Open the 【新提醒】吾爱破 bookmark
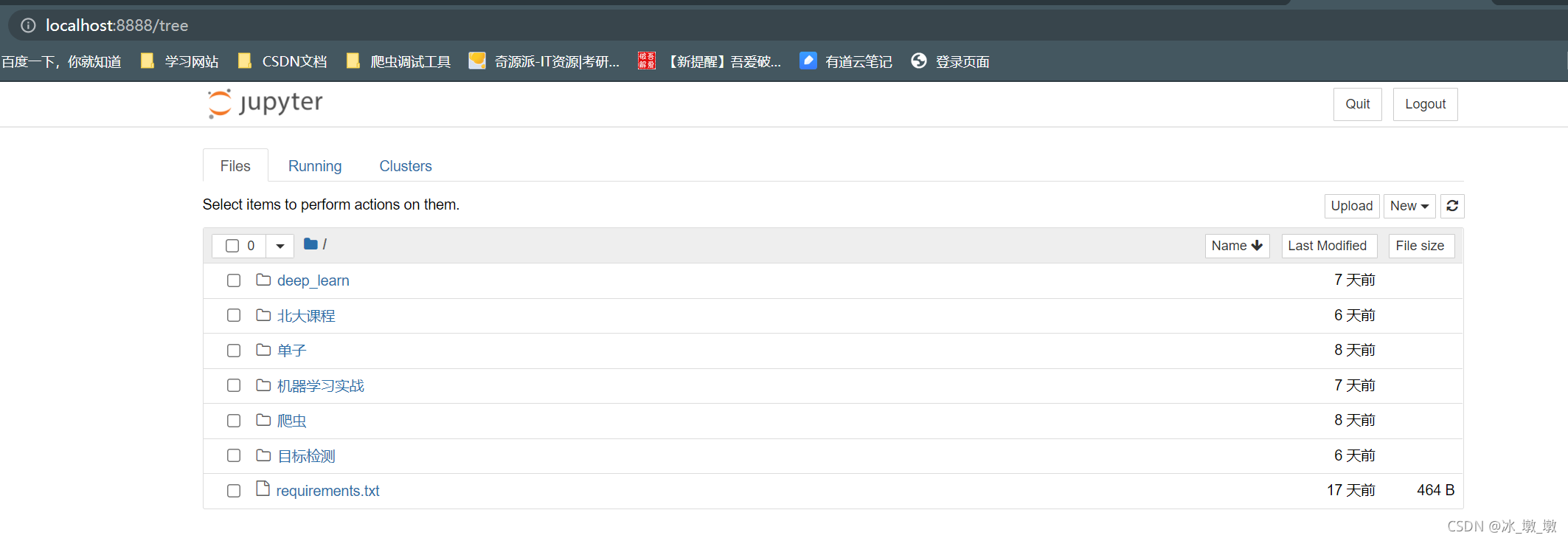The image size is (1568, 541). pyautogui.click(x=710, y=61)
